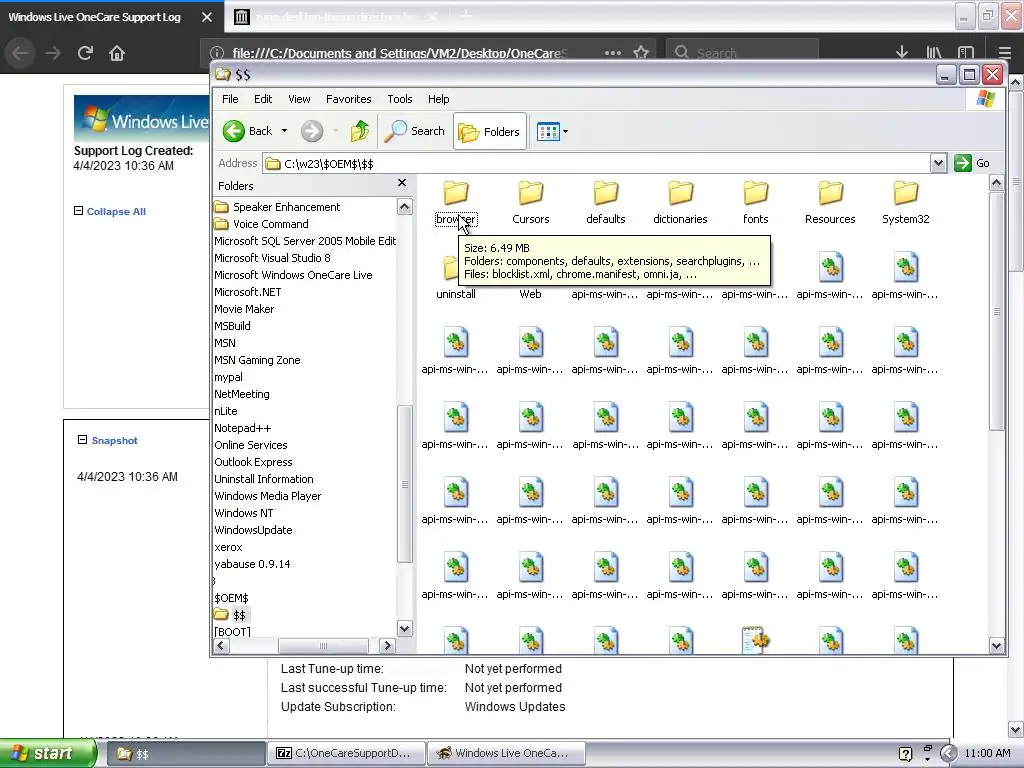Open the Views dropdown button
The image size is (1024, 768).
coord(552,132)
